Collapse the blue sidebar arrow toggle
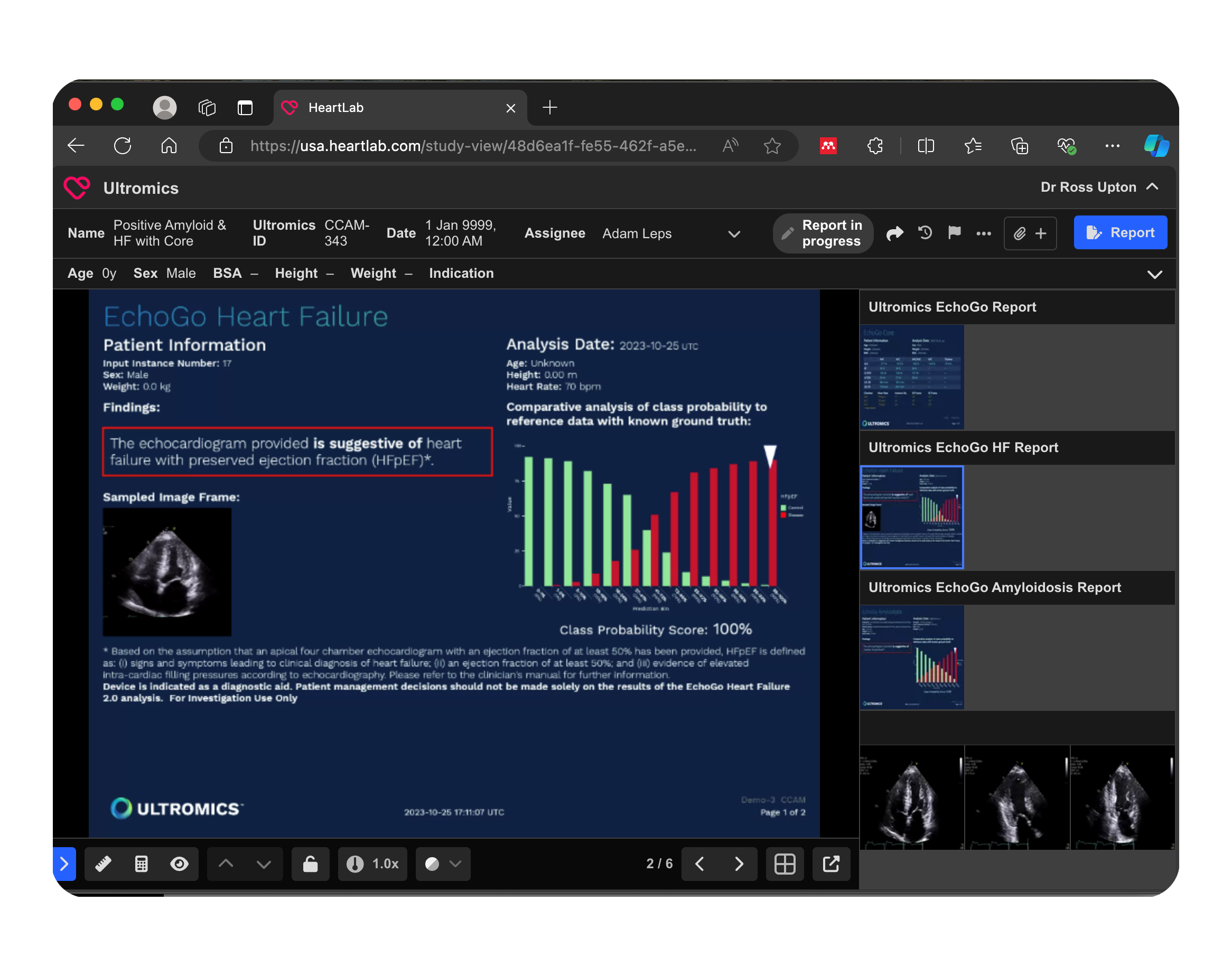This screenshot has width=1232, height=976. pyautogui.click(x=64, y=864)
